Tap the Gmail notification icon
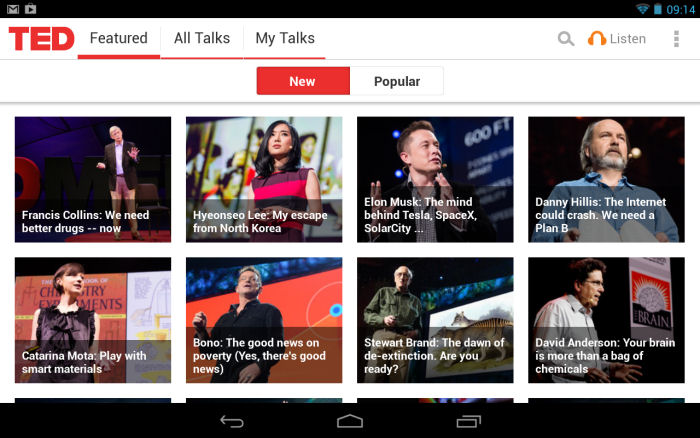The height and width of the screenshot is (438, 700). point(13,9)
